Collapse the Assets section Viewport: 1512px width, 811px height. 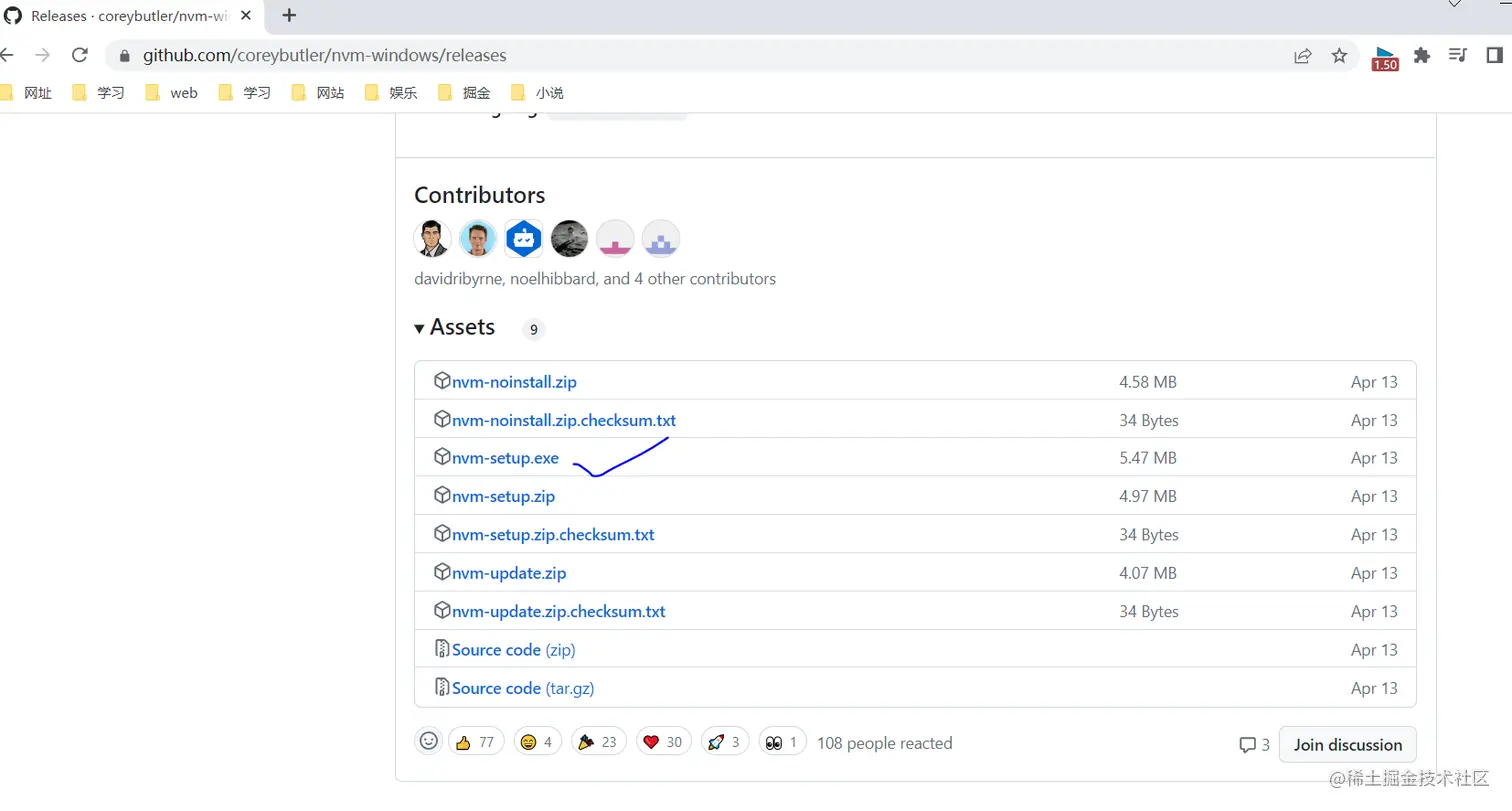pos(455,327)
